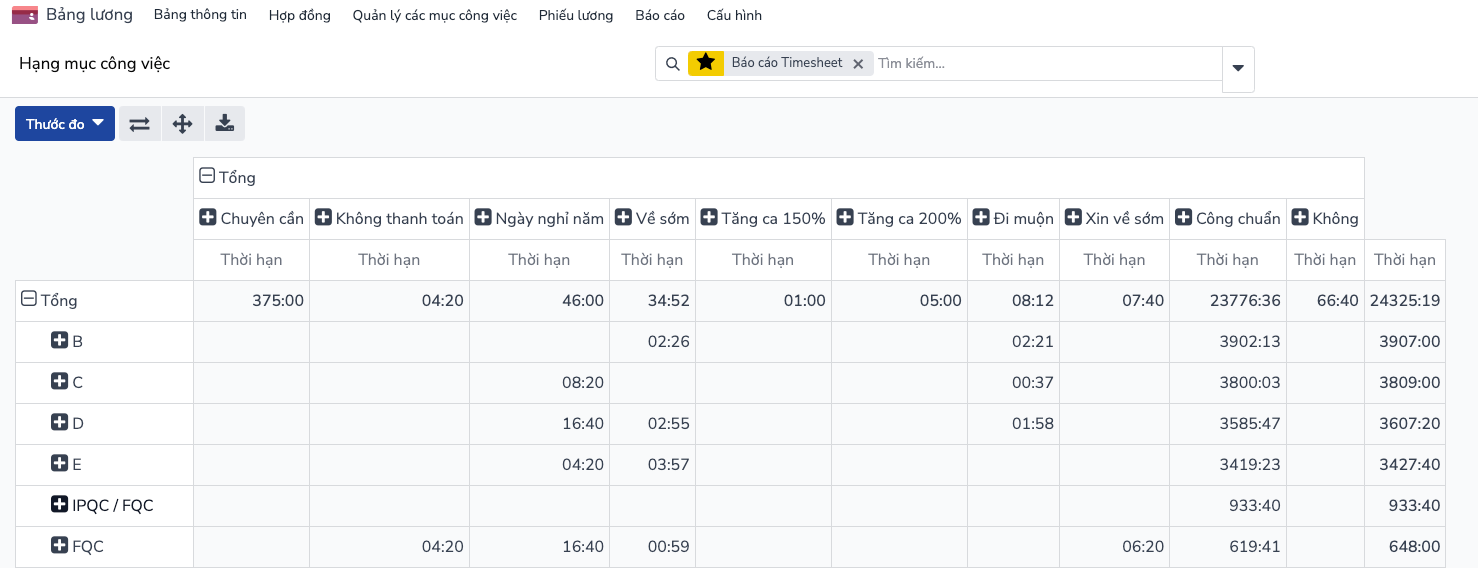The image size is (1478, 568).
Task: Expand the IPQC / FQC row
Action: tap(59, 505)
